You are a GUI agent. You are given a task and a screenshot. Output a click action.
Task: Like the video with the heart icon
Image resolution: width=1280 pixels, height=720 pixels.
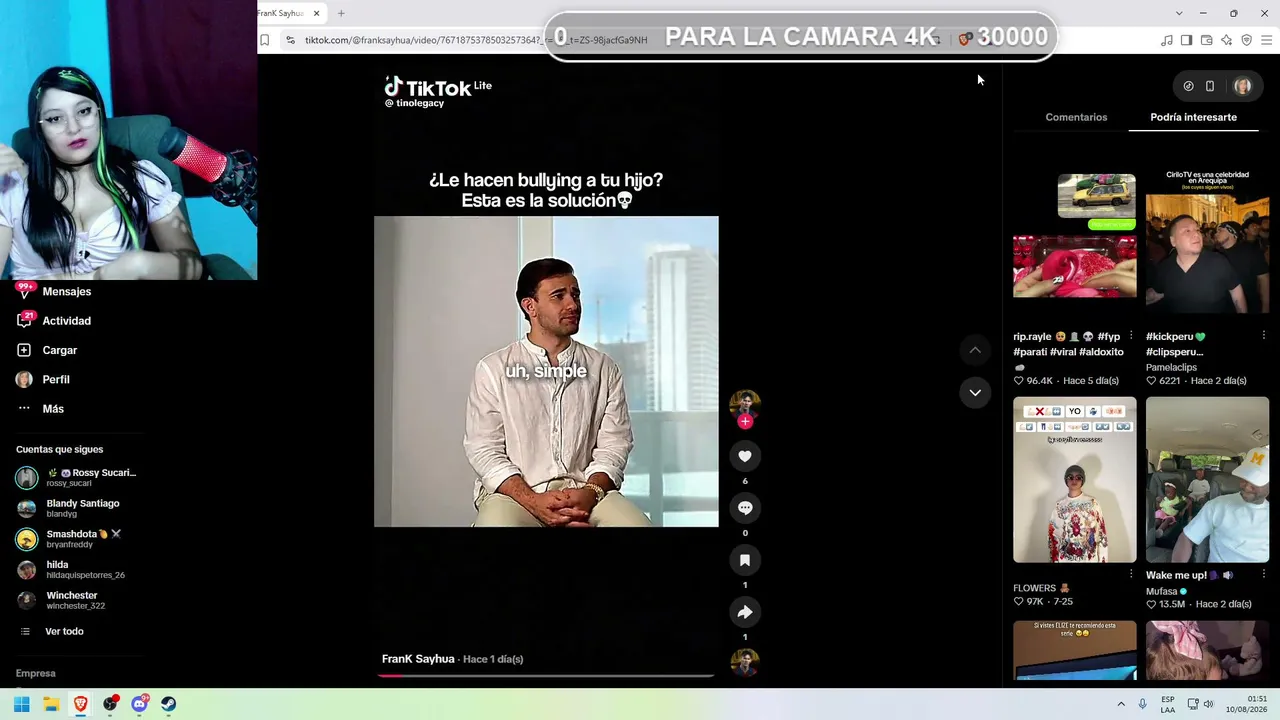(x=745, y=456)
